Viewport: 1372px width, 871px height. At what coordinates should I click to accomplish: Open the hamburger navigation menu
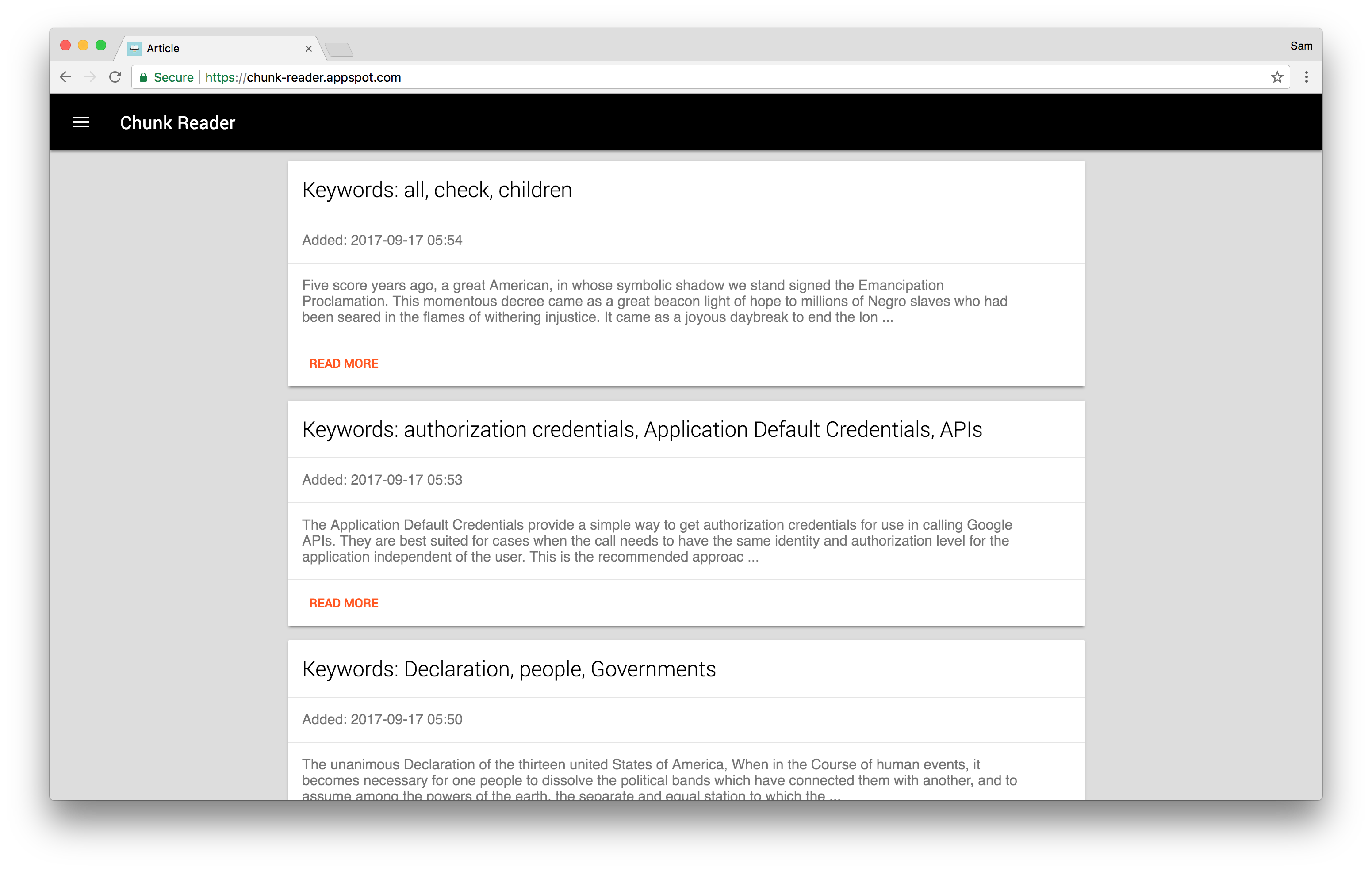[81, 122]
